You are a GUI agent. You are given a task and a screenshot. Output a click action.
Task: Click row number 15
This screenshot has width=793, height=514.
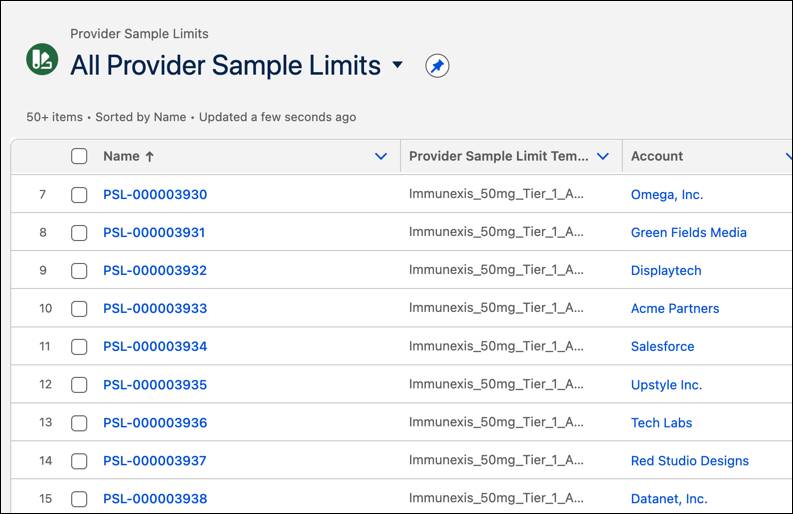[x=46, y=499]
